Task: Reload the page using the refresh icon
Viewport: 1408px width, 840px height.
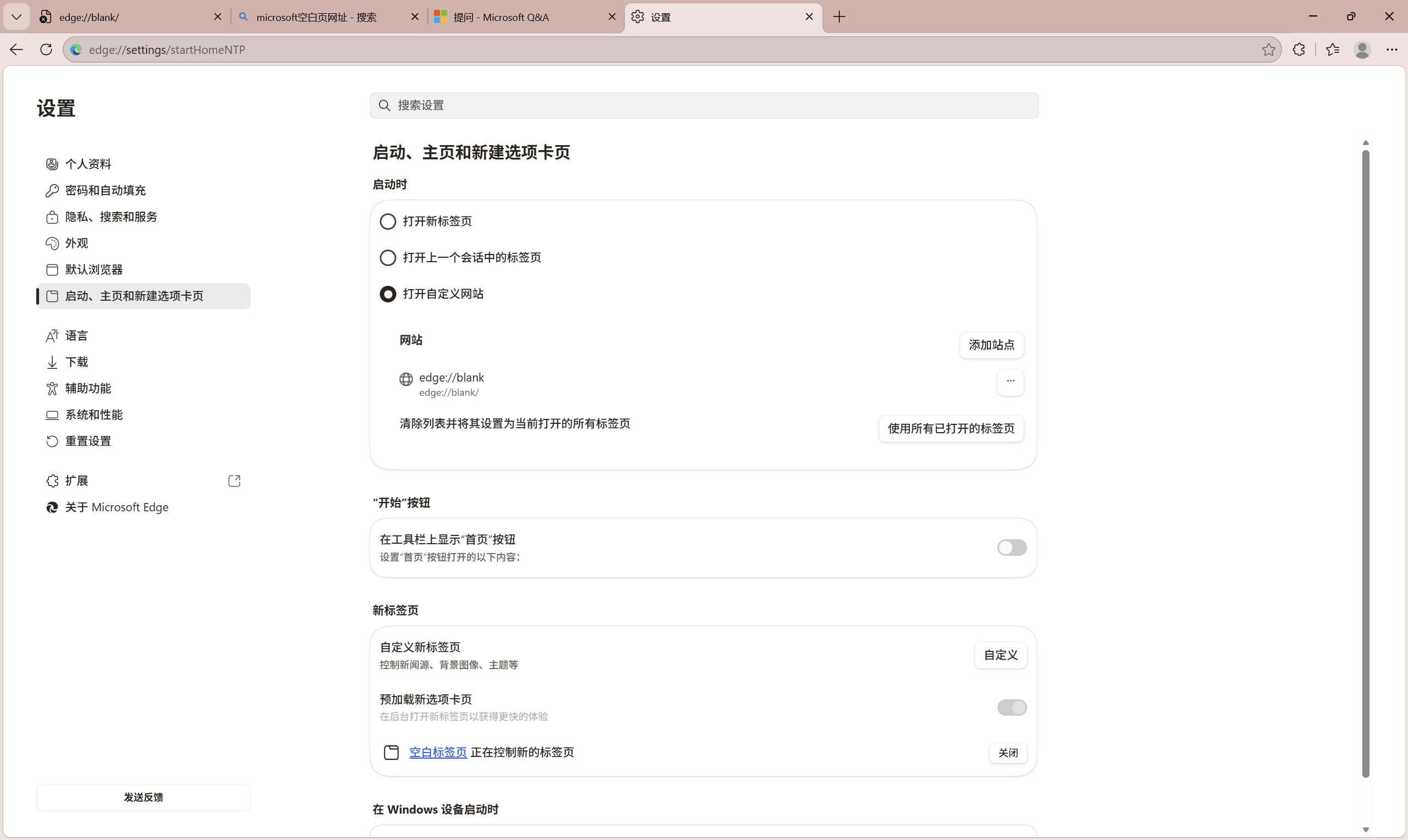Action: [46, 50]
